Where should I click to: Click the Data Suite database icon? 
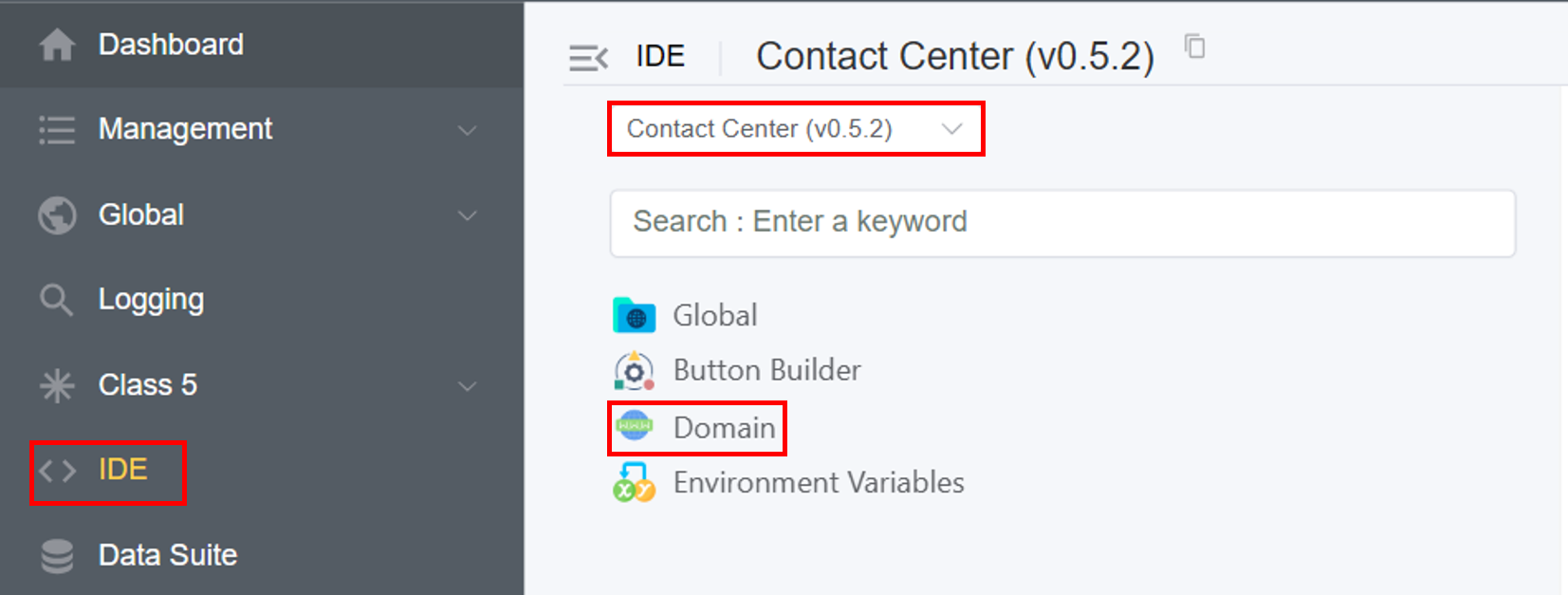point(57,556)
